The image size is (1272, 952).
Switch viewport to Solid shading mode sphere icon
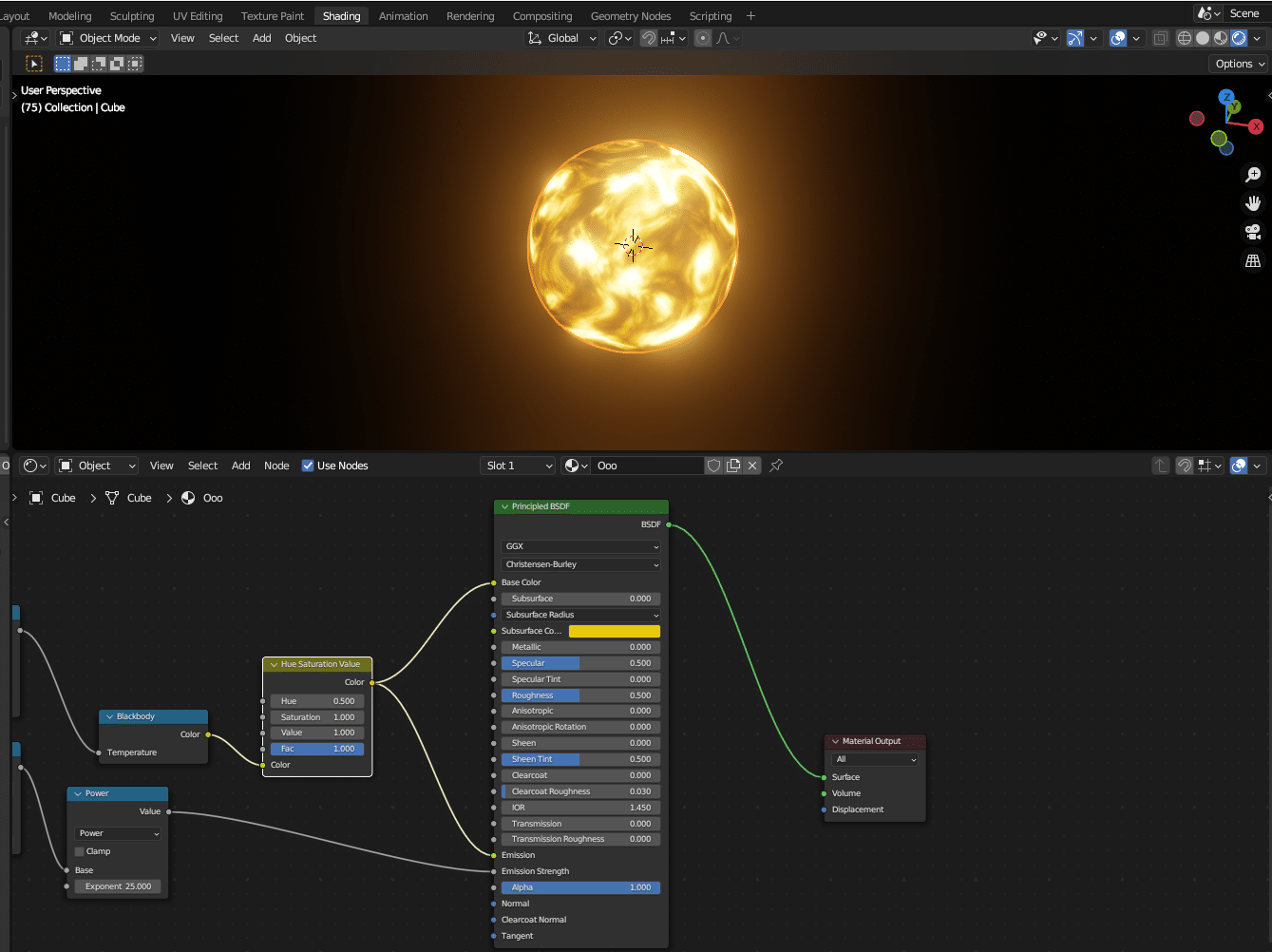click(1202, 38)
